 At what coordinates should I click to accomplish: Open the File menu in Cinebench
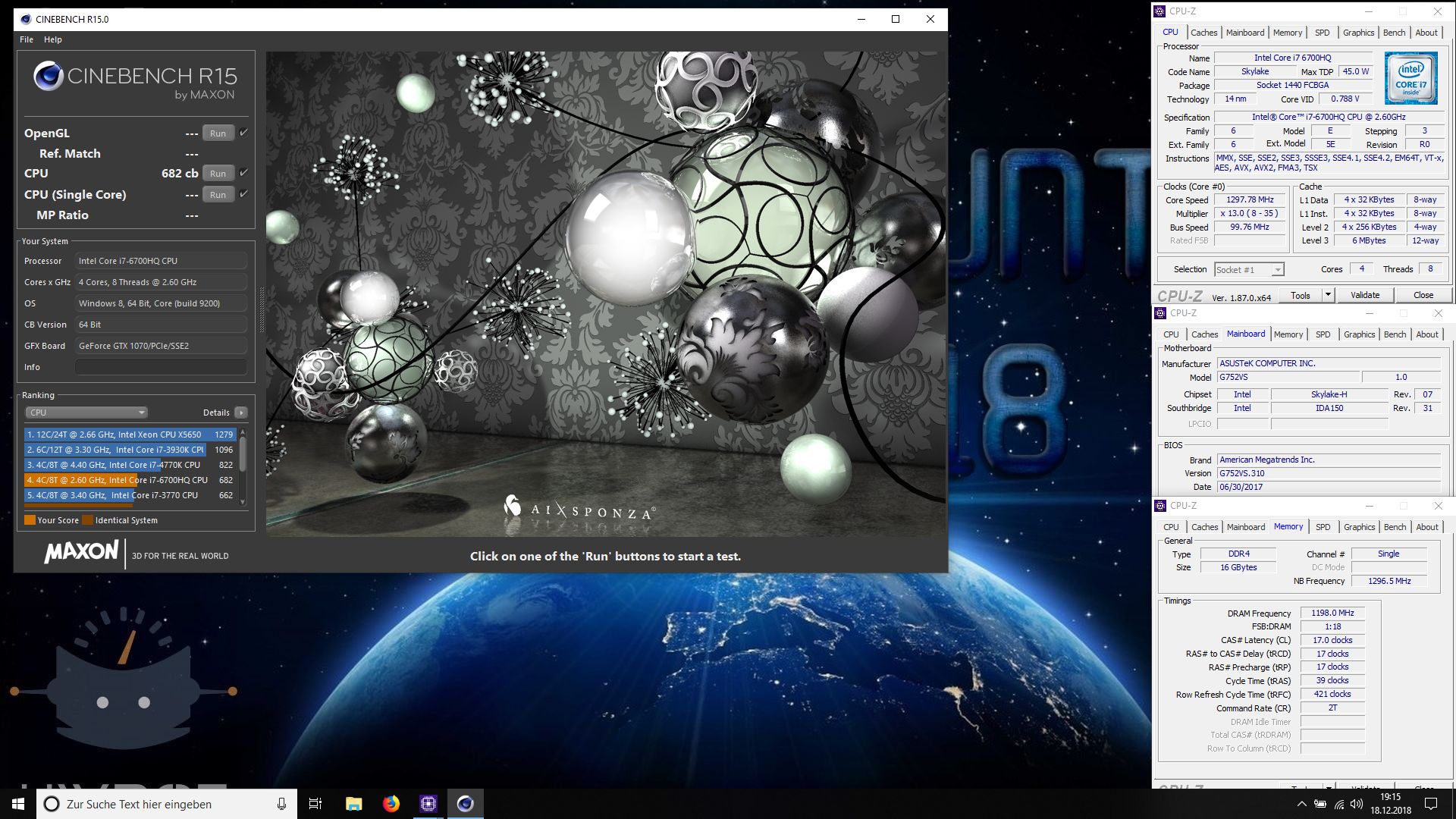(x=27, y=39)
